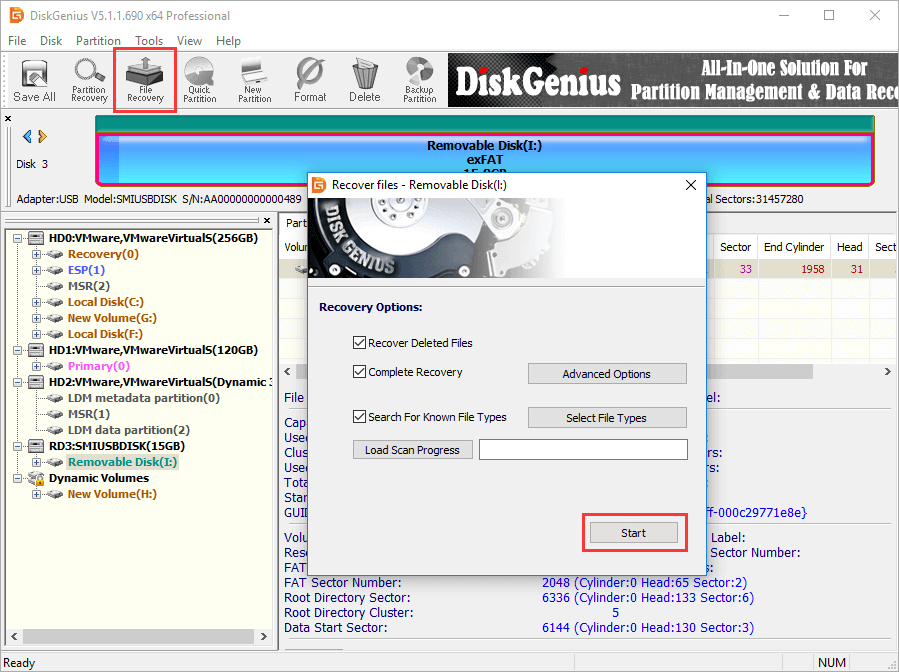Open the Tools menu
The image size is (899, 672).
coord(149,41)
